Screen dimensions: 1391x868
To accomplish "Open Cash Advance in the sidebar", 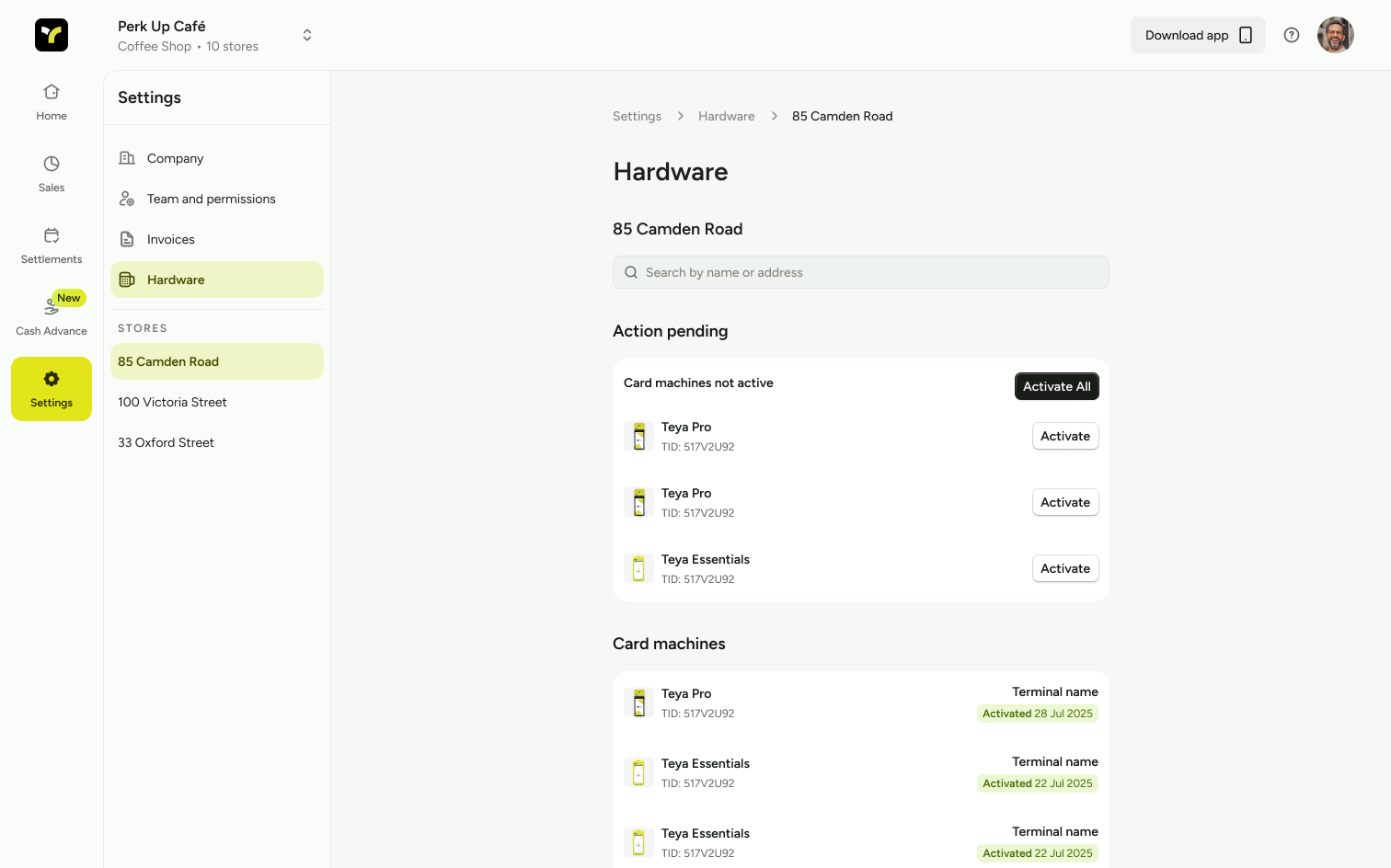I will click(52, 315).
